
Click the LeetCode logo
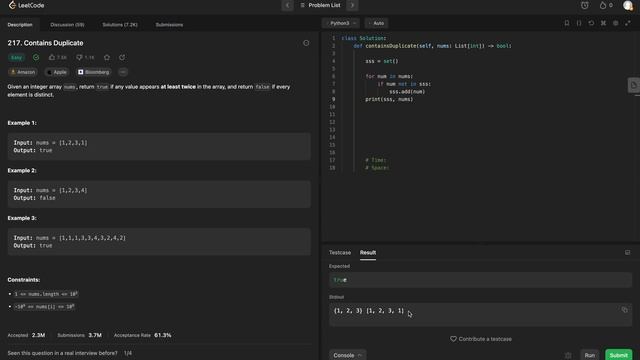[x=26, y=5]
